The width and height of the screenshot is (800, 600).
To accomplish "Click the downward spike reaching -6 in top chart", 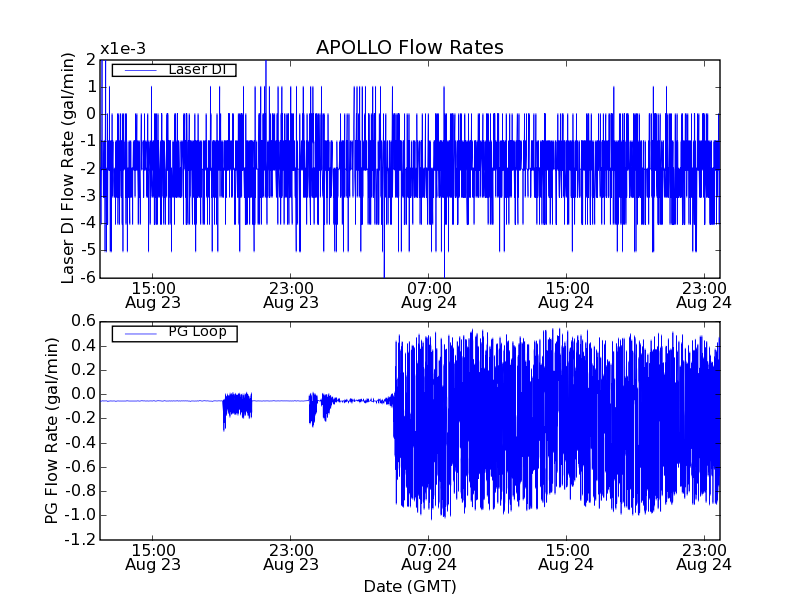I will pyautogui.click(x=384, y=270).
